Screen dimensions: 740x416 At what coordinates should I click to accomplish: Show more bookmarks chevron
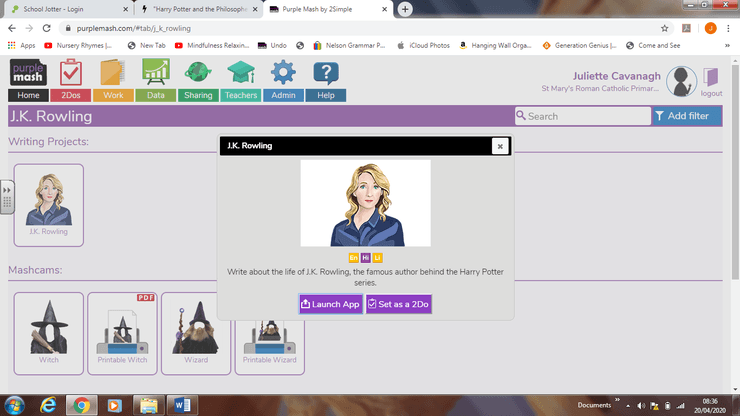pyautogui.click(x=727, y=45)
